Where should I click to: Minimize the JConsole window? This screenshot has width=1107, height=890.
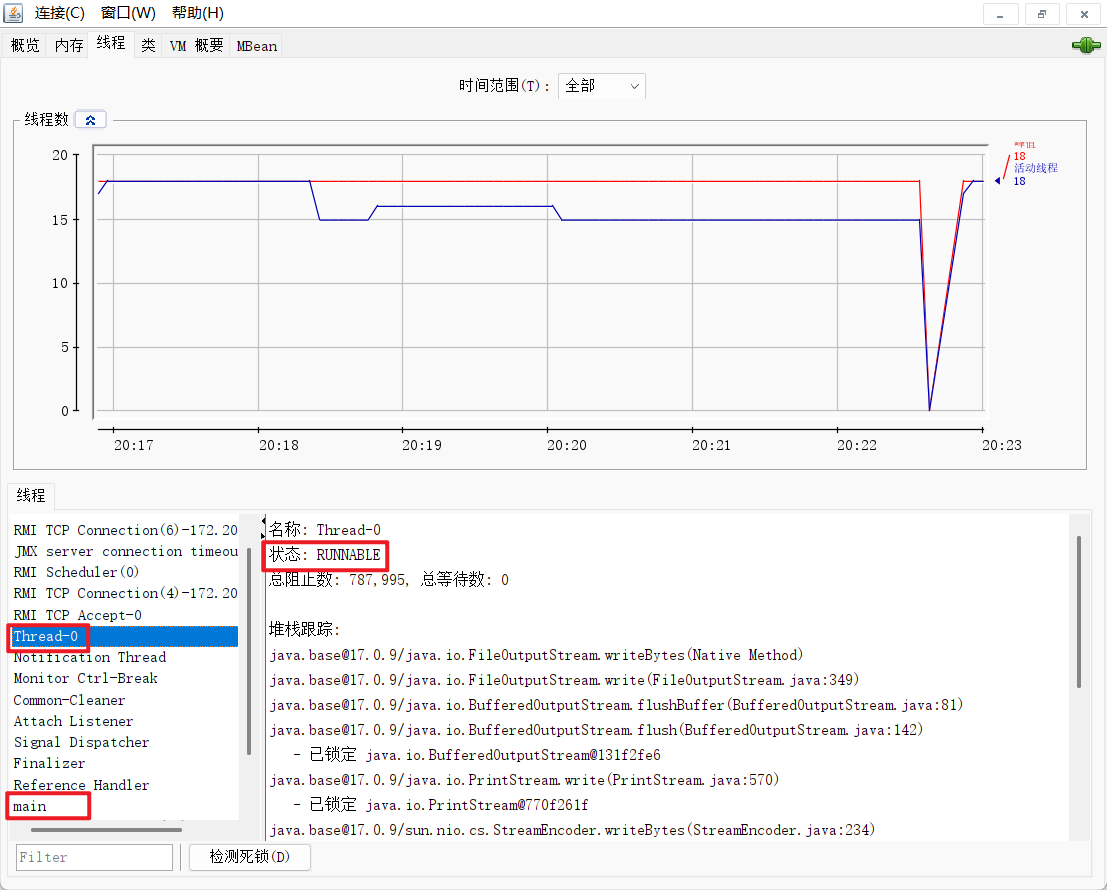click(x=1000, y=13)
